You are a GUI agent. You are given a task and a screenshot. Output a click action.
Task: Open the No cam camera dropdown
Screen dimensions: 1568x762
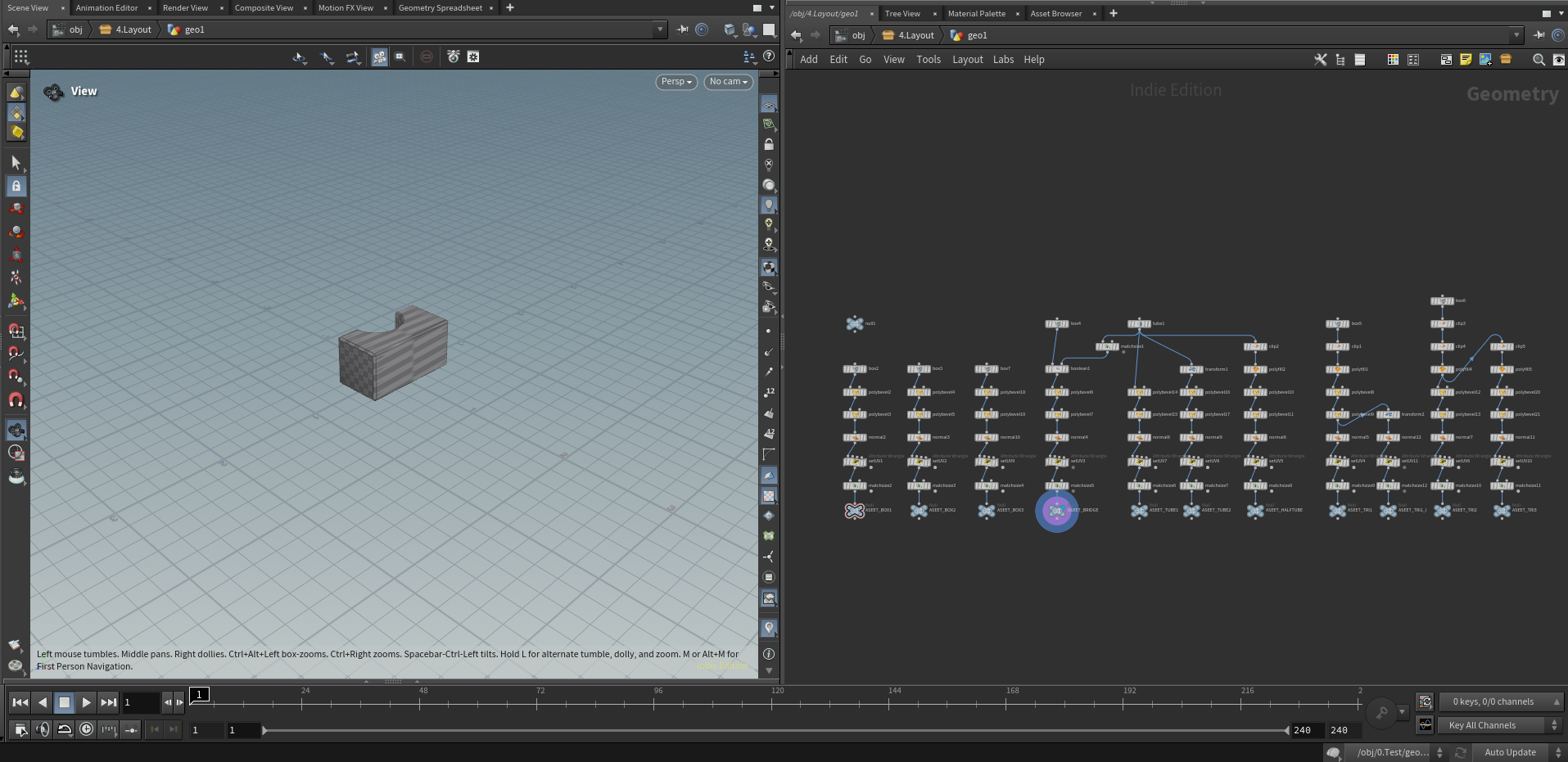click(728, 81)
